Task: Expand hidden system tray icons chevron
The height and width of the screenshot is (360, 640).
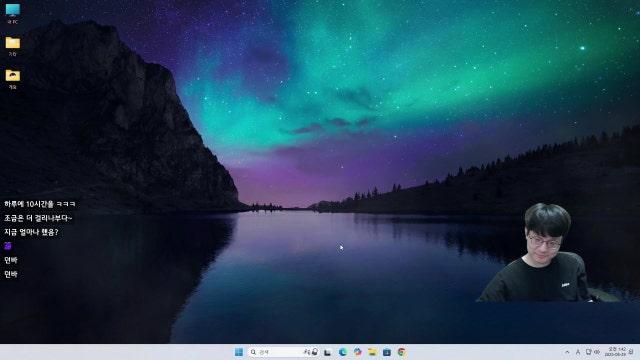Action: (x=567, y=352)
